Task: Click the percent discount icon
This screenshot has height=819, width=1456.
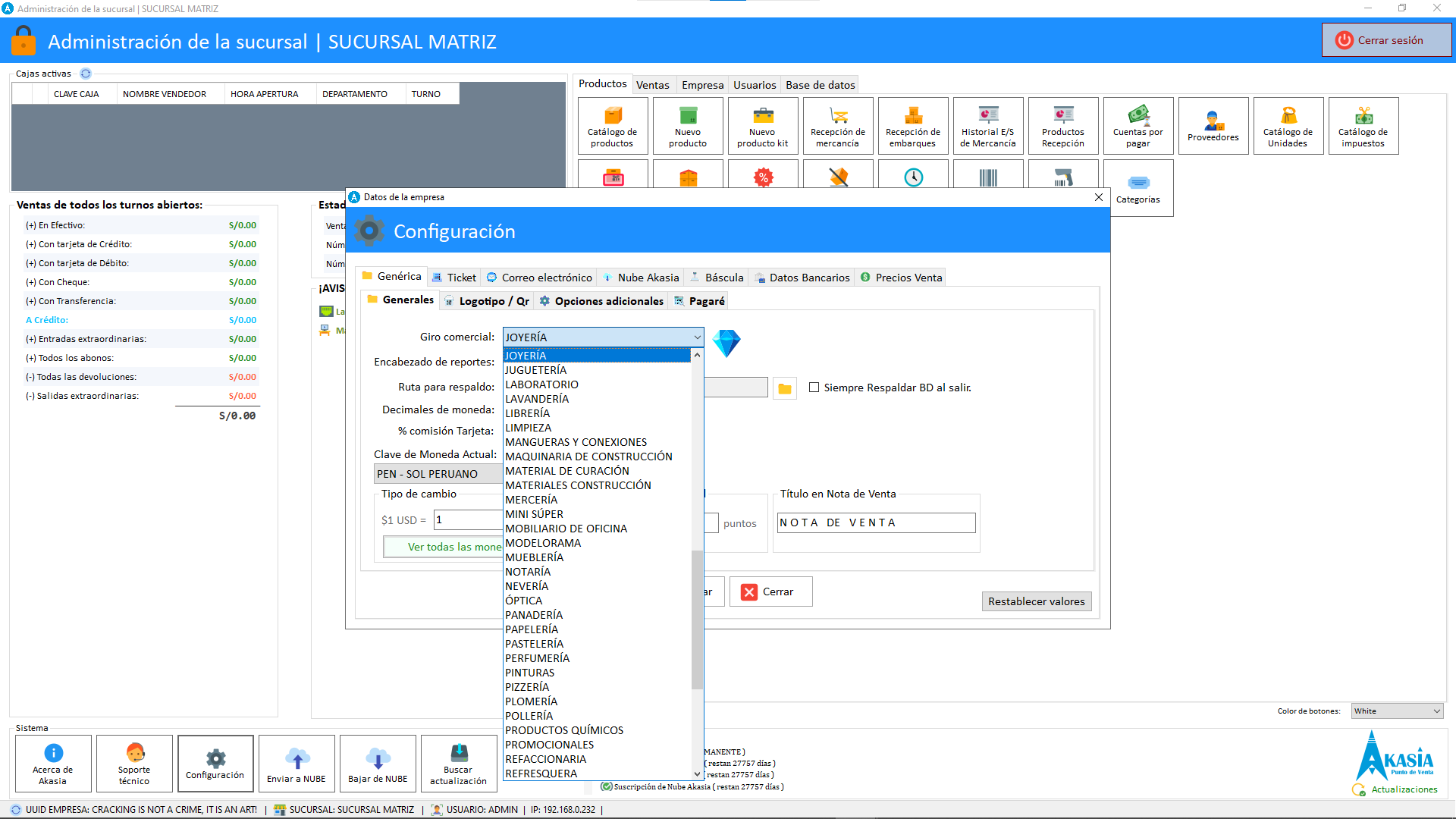Action: tap(763, 177)
